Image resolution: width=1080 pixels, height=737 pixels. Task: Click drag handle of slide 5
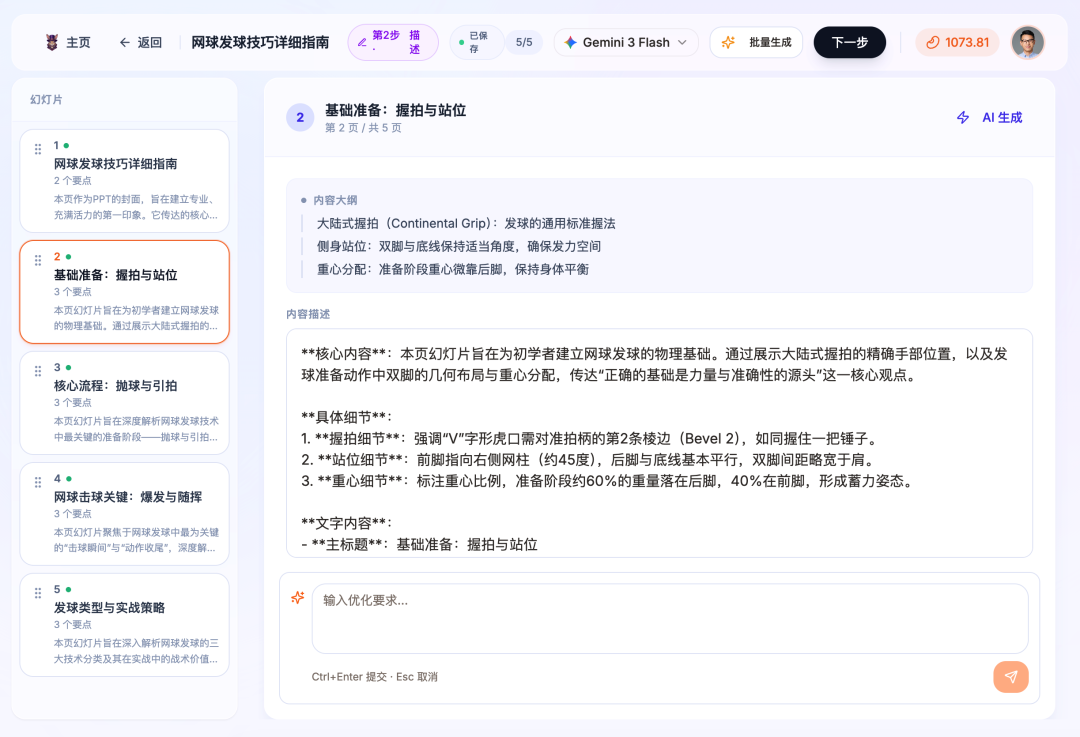point(38,593)
